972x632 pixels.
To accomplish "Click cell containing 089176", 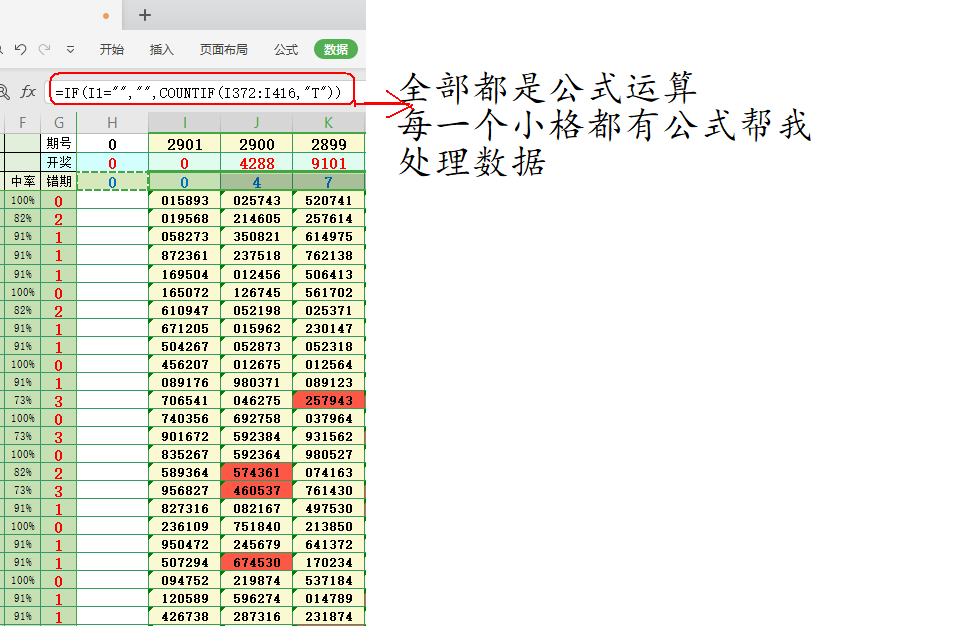I will pyautogui.click(x=185, y=382).
